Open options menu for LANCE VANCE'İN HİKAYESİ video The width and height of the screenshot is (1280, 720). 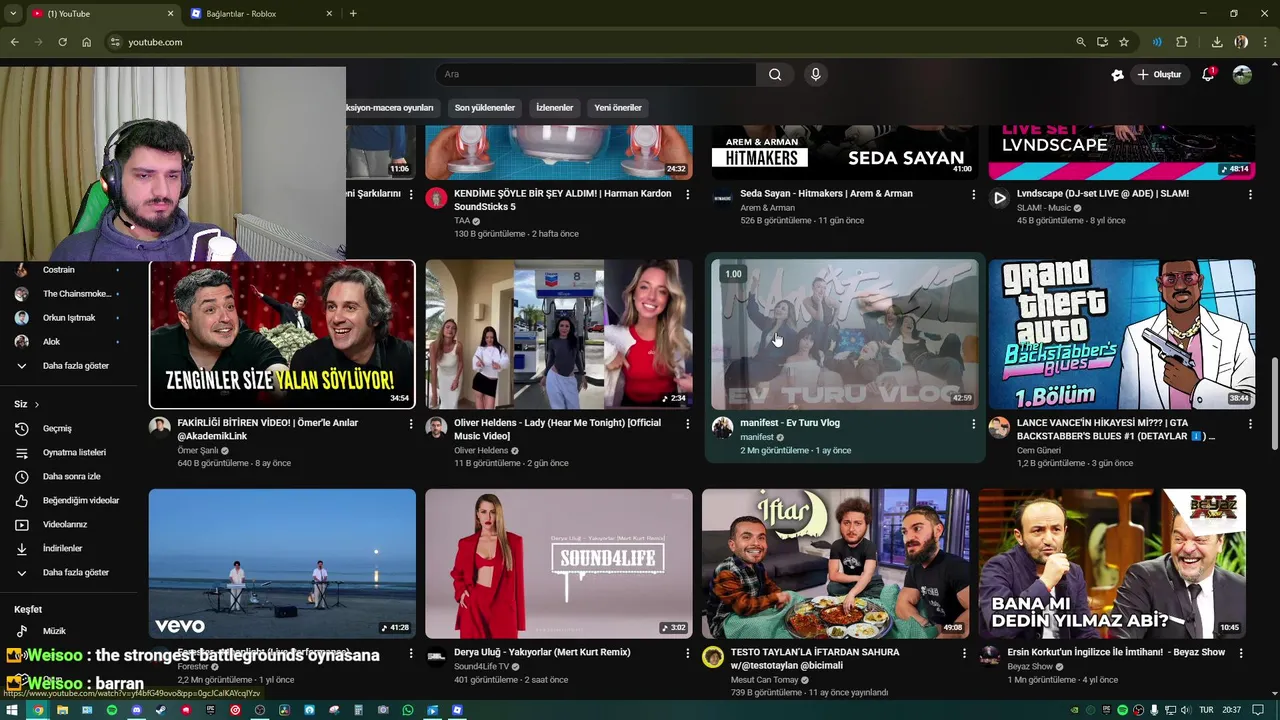(x=1250, y=424)
